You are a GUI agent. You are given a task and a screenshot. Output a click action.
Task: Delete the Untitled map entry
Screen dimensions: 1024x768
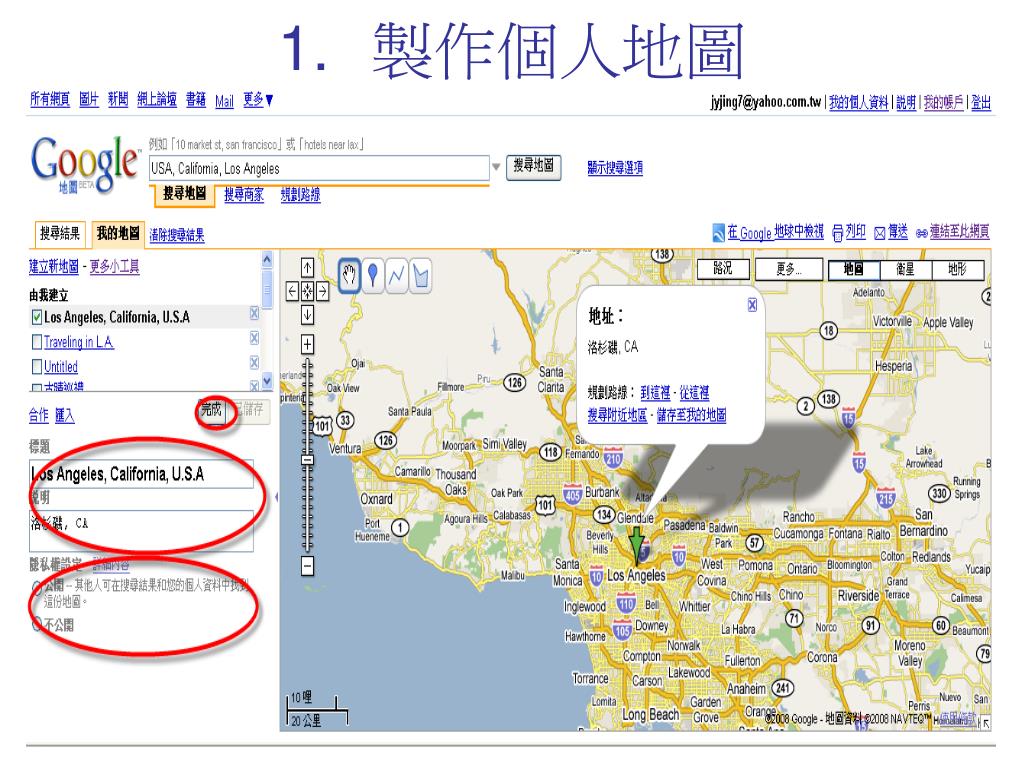(254, 362)
